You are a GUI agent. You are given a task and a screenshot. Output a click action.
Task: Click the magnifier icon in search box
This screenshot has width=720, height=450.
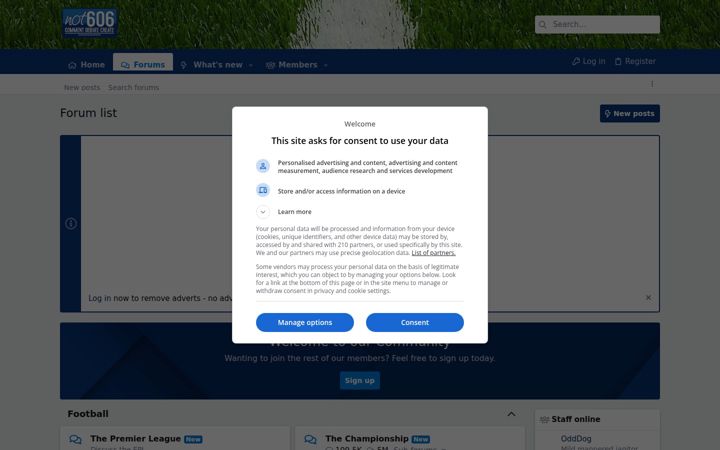click(543, 24)
